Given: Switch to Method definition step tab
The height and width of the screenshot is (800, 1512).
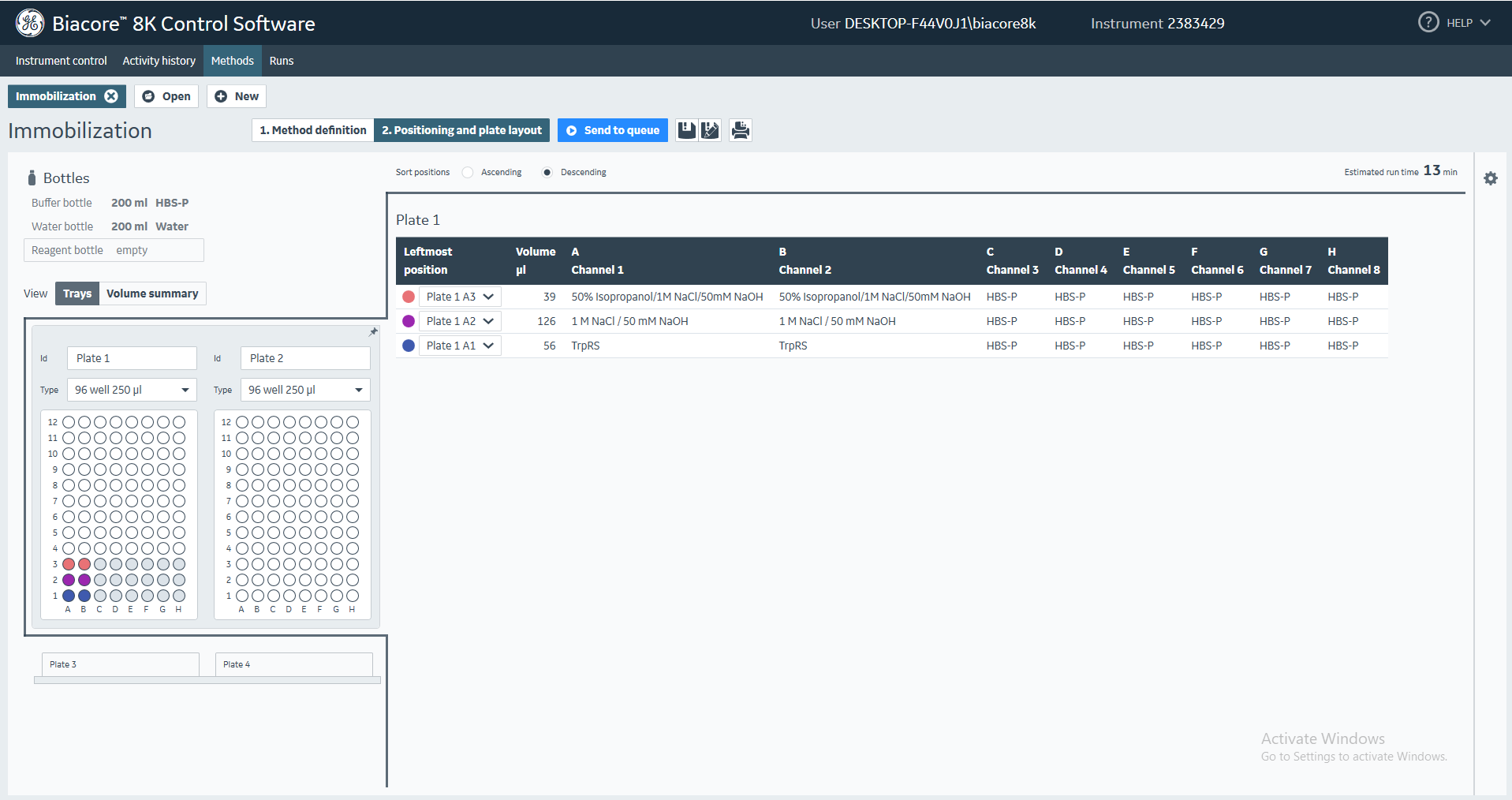Looking at the screenshot, I should pos(313,130).
